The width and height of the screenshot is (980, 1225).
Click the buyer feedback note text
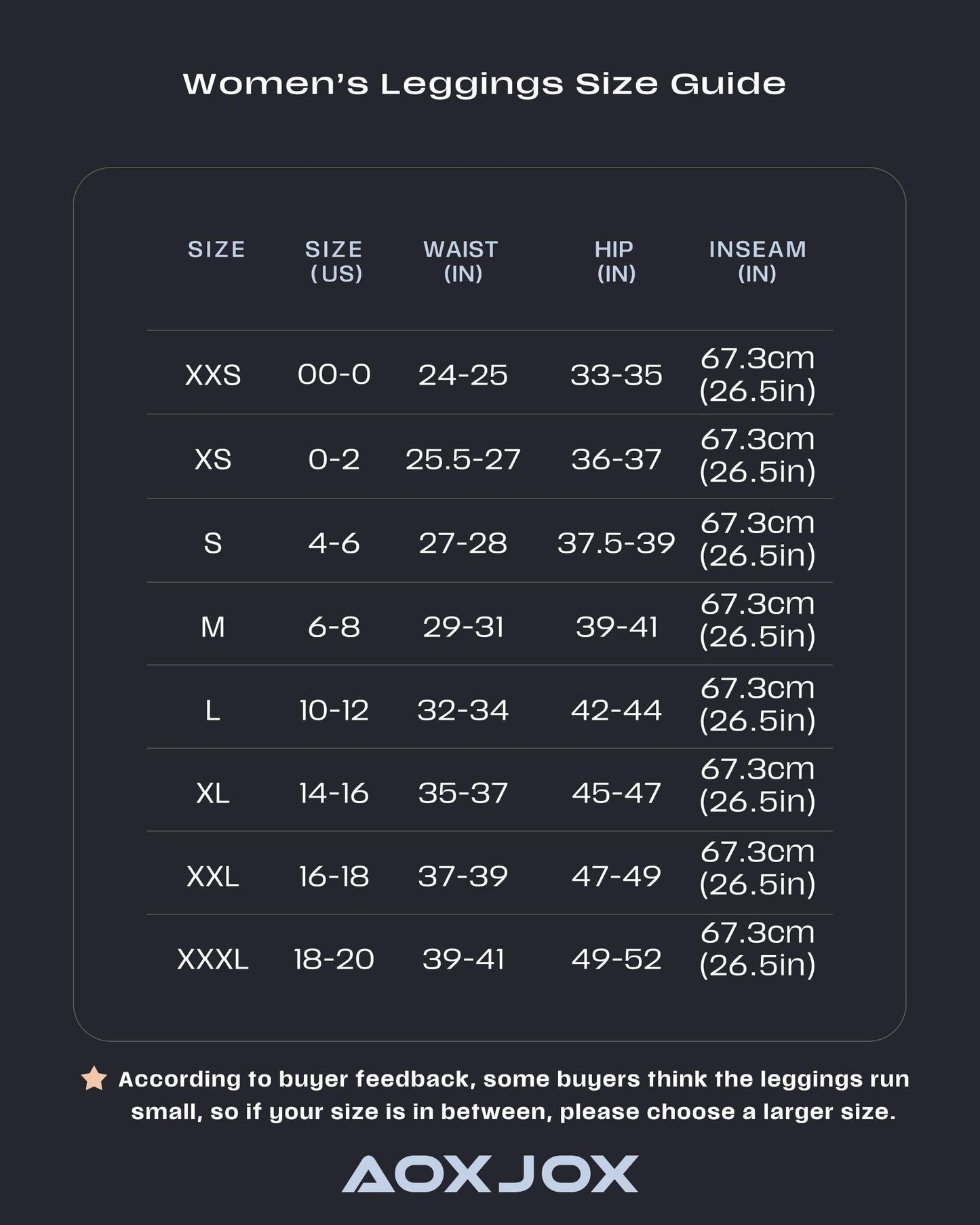tap(513, 1095)
